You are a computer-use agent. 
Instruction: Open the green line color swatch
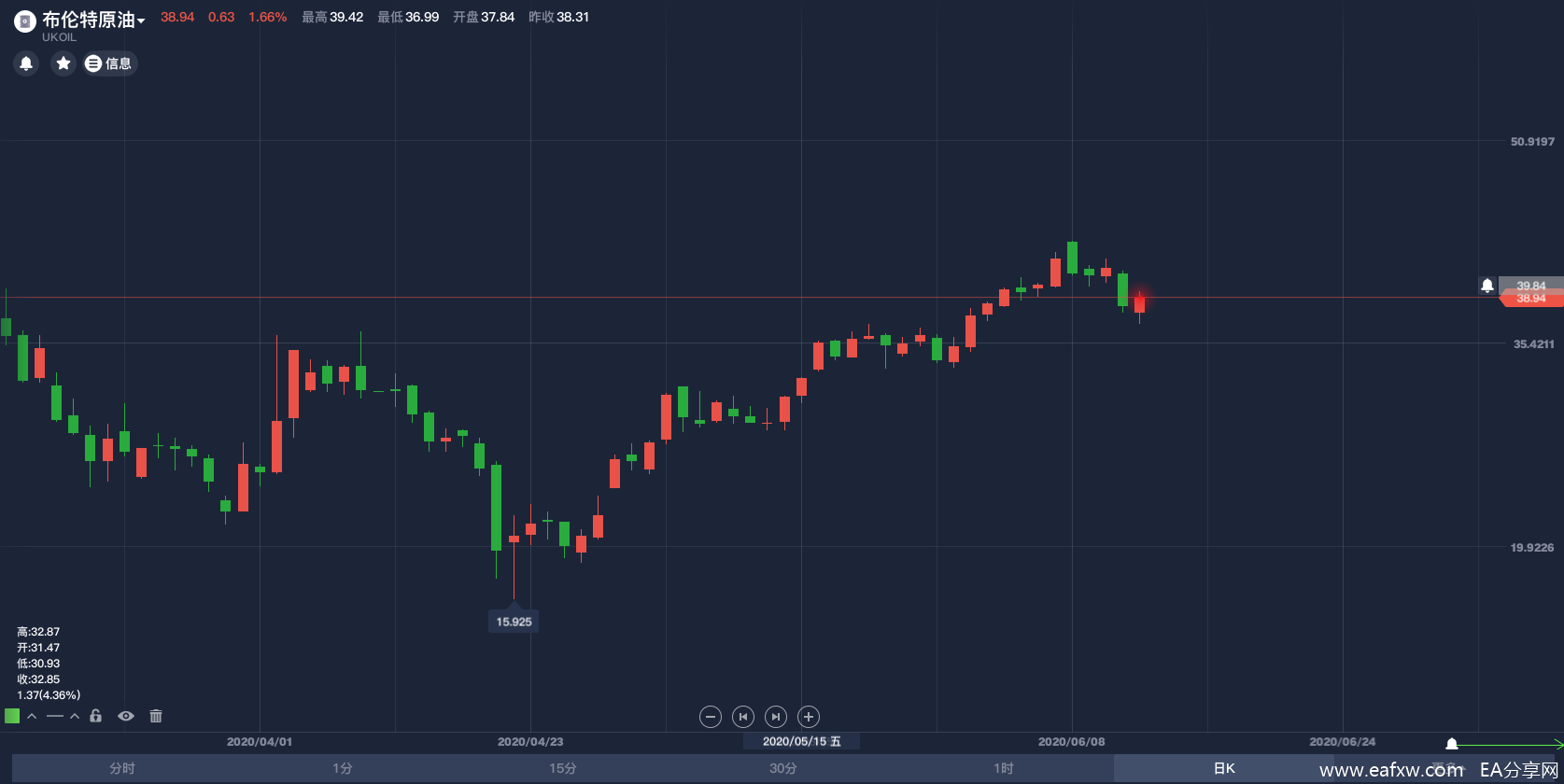12,716
